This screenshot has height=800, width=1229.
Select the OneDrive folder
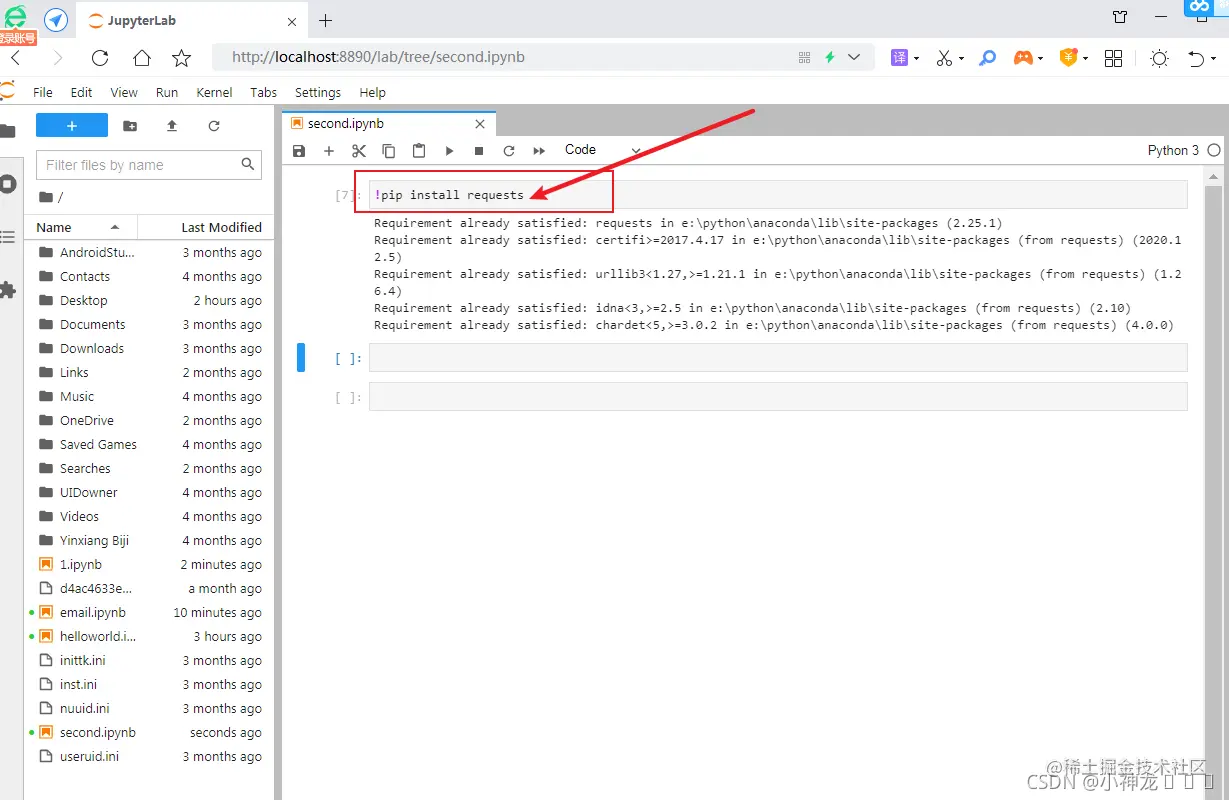point(149,420)
